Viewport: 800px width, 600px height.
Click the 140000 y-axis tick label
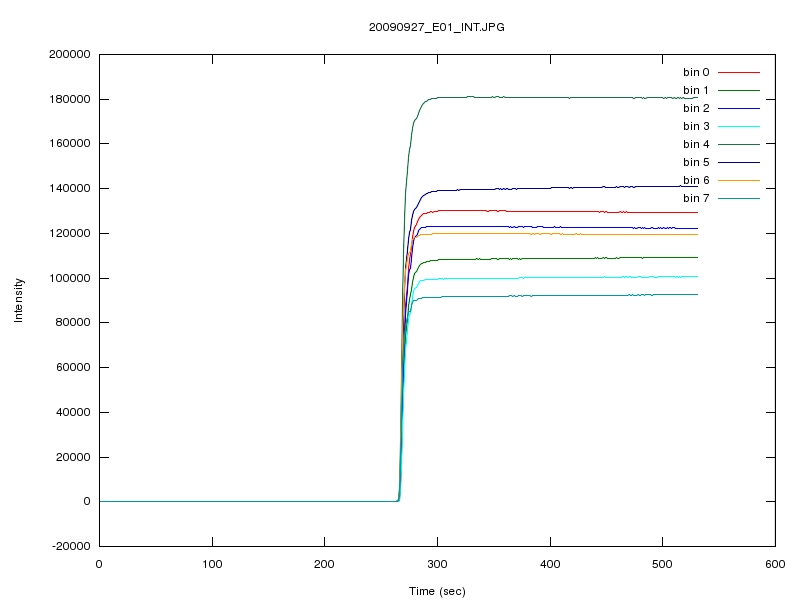tap(69, 188)
